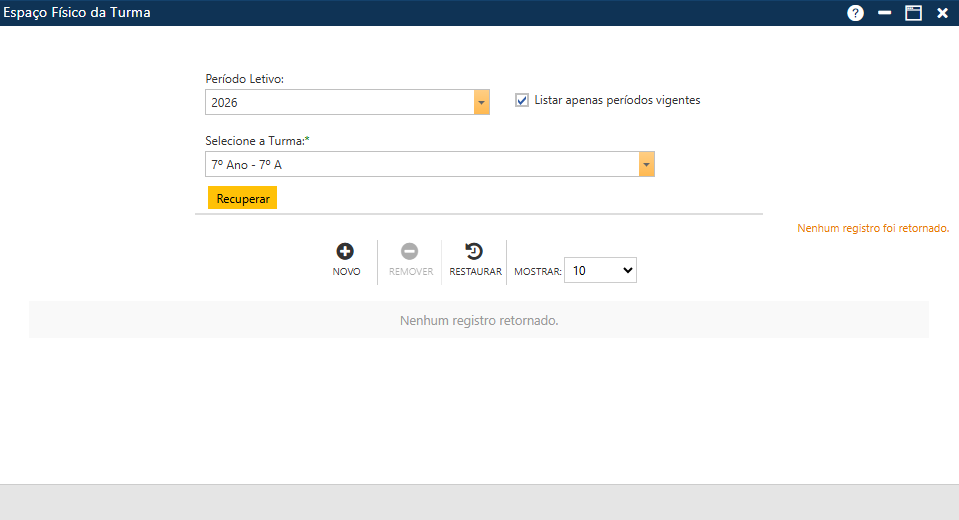The image size is (959, 520).
Task: Toggle the Listar apenas períodos vigentes checkbox
Action: [522, 100]
